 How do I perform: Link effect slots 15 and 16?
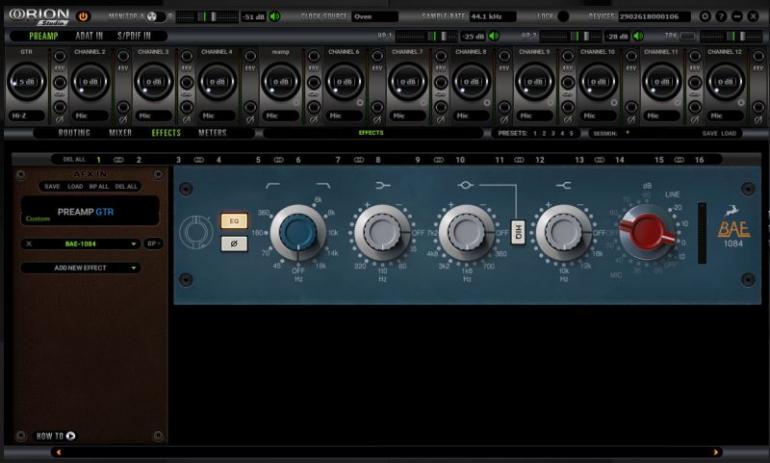[679, 160]
